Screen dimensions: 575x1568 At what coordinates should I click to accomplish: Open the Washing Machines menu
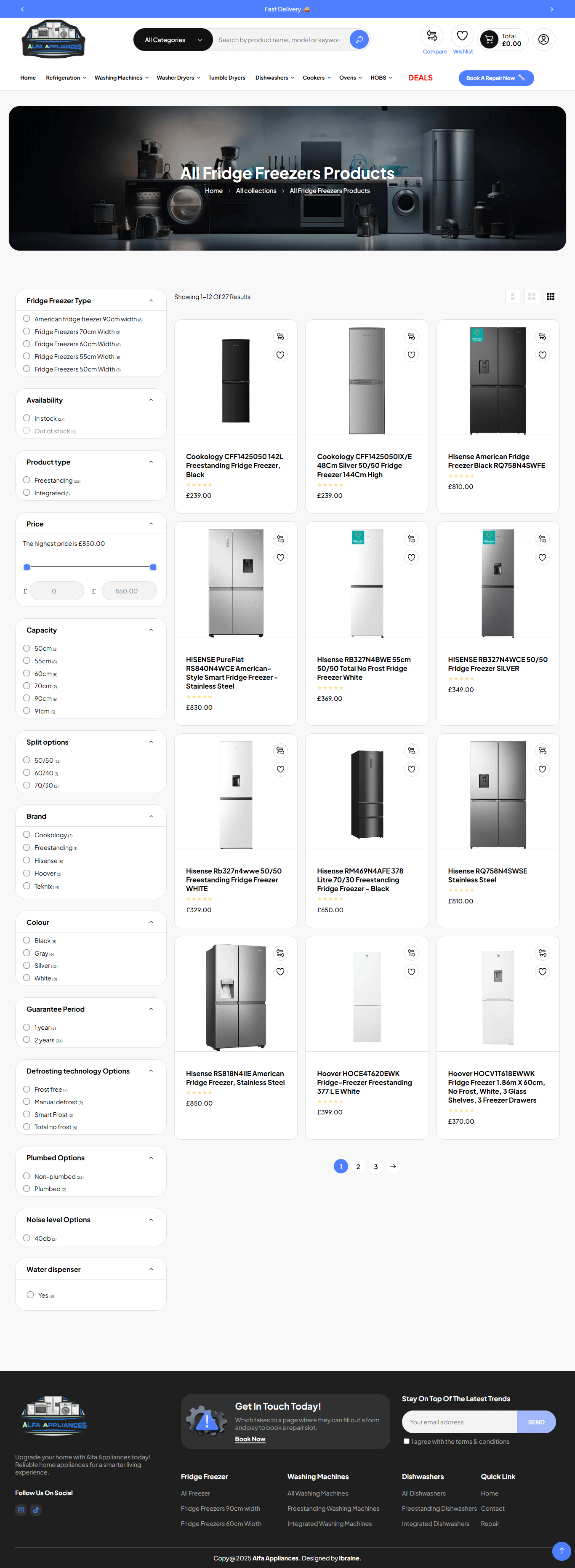(121, 78)
